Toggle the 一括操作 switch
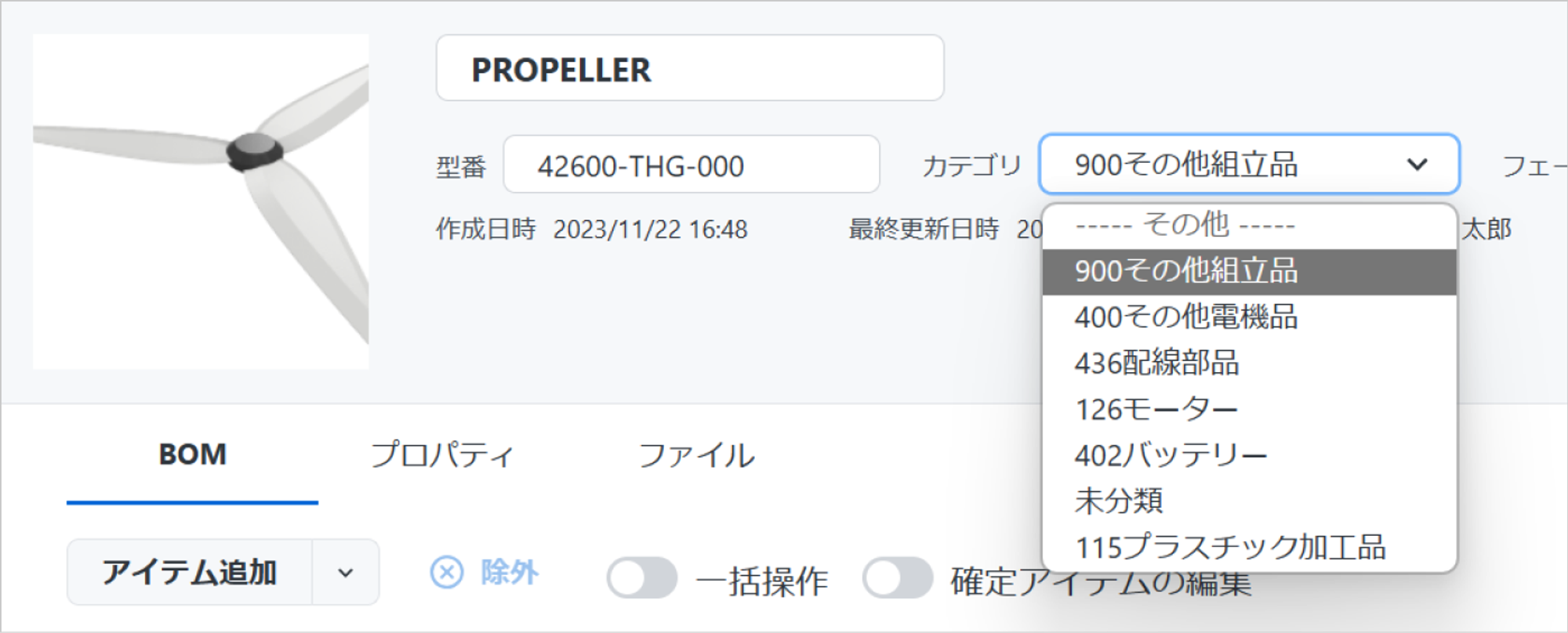 pos(642,578)
